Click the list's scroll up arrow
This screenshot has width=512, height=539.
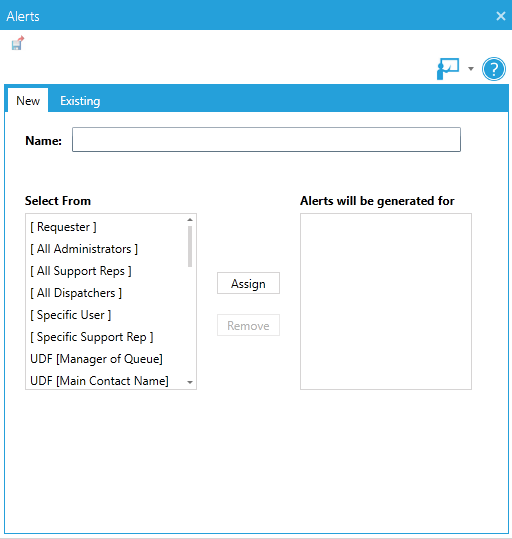[190, 220]
